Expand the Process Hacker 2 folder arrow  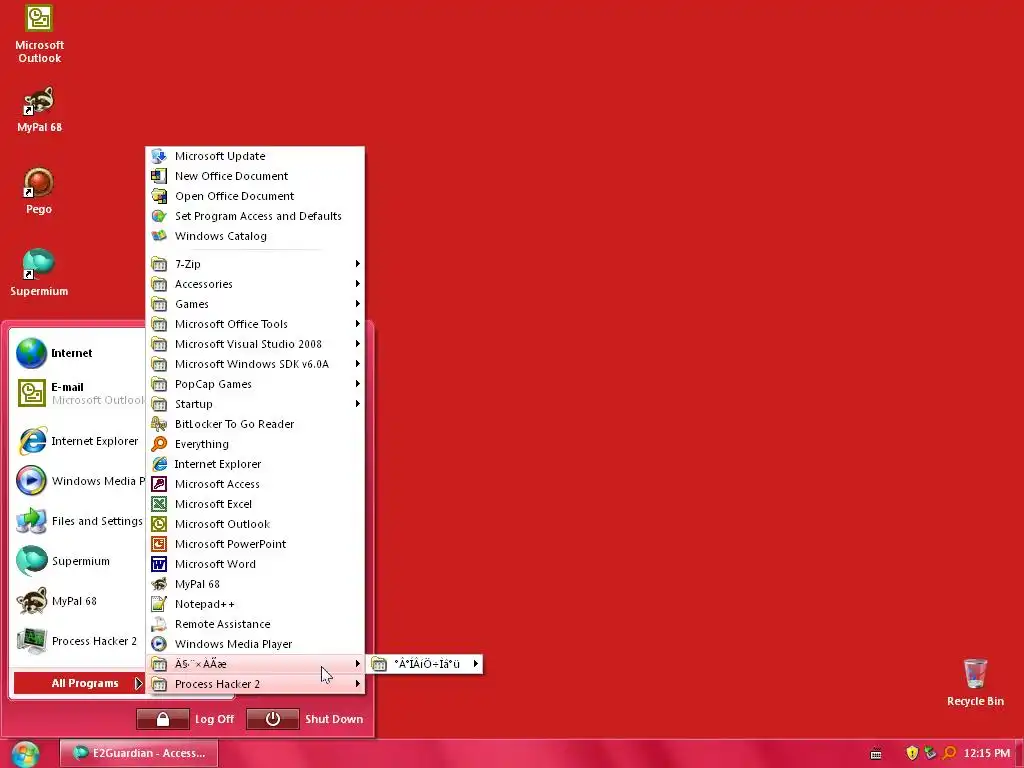[357, 684]
